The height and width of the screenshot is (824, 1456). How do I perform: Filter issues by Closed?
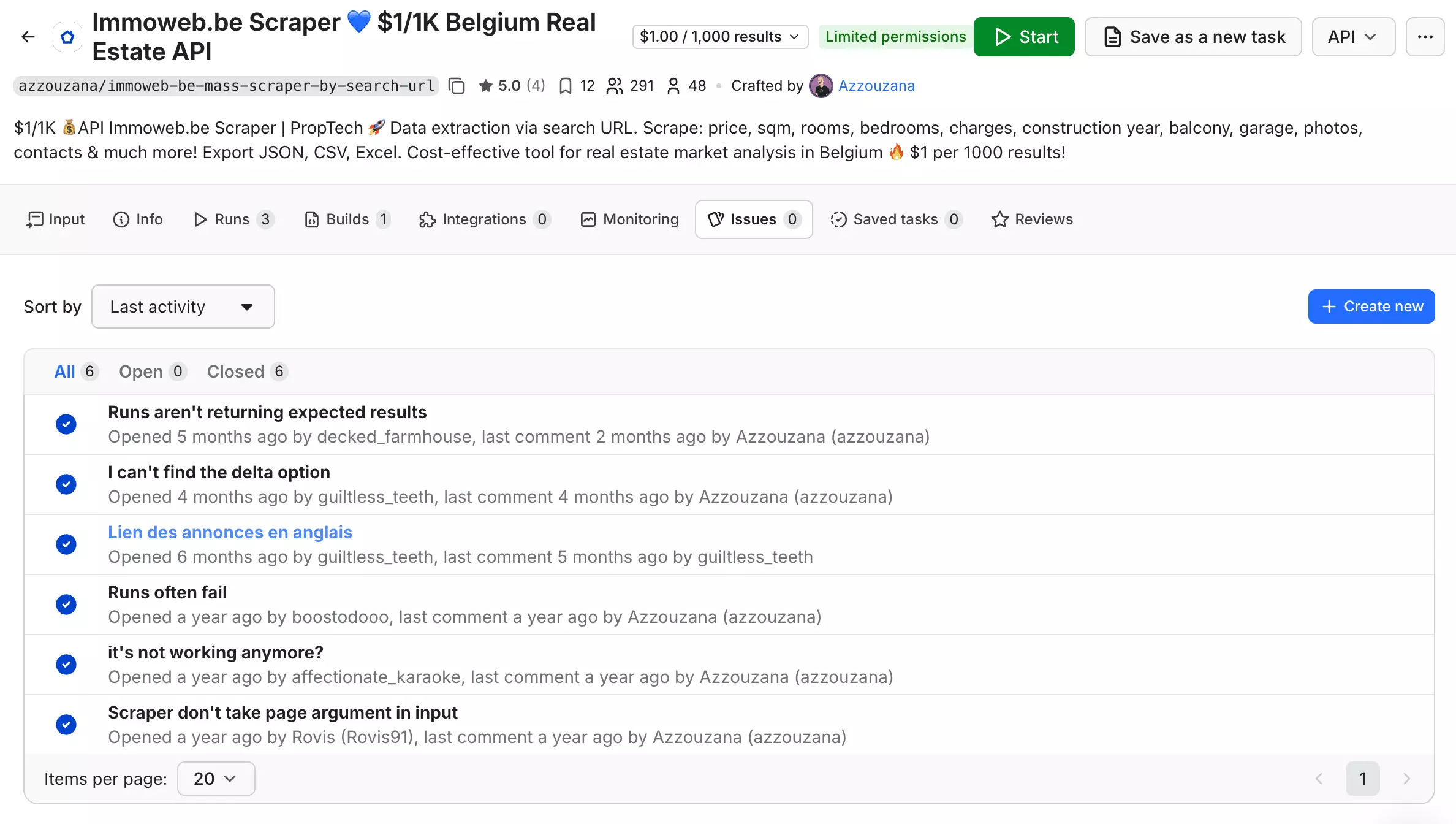click(248, 372)
